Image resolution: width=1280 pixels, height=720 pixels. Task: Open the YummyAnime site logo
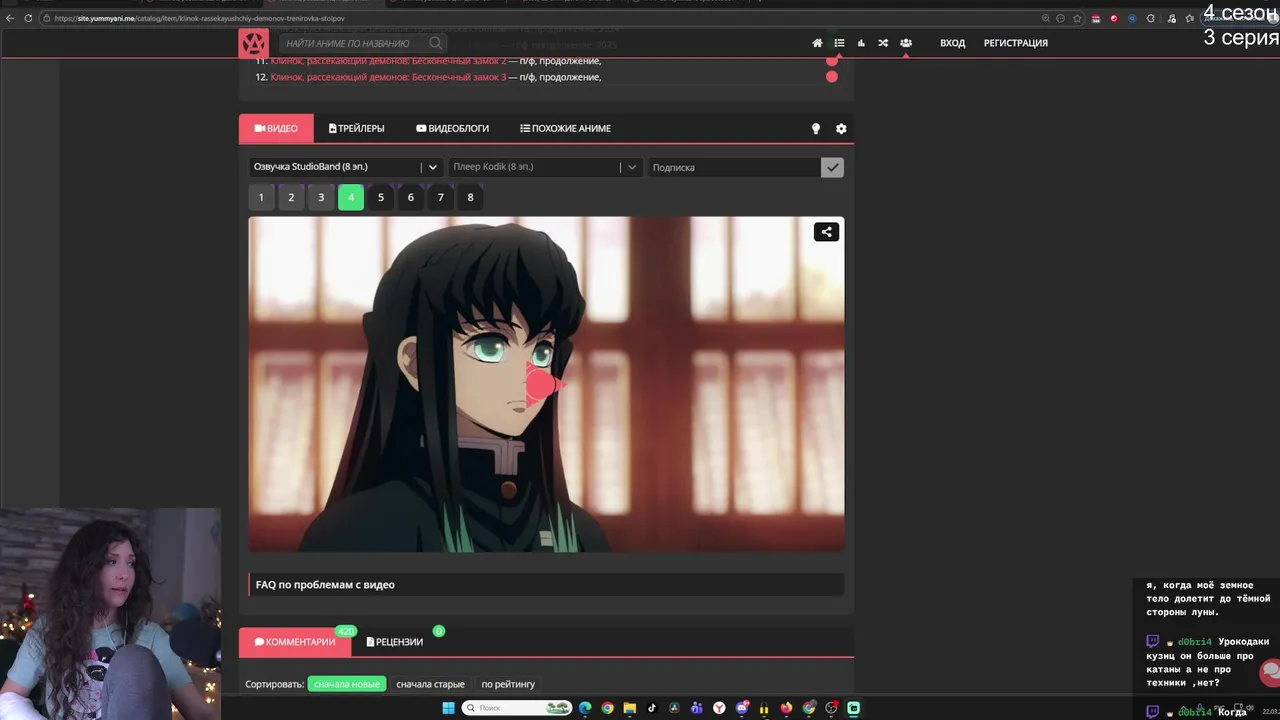point(253,43)
